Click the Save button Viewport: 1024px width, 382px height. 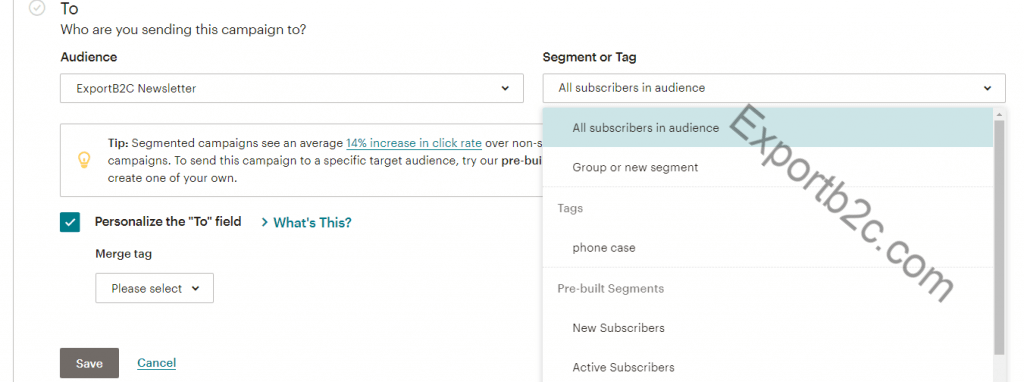tap(89, 363)
